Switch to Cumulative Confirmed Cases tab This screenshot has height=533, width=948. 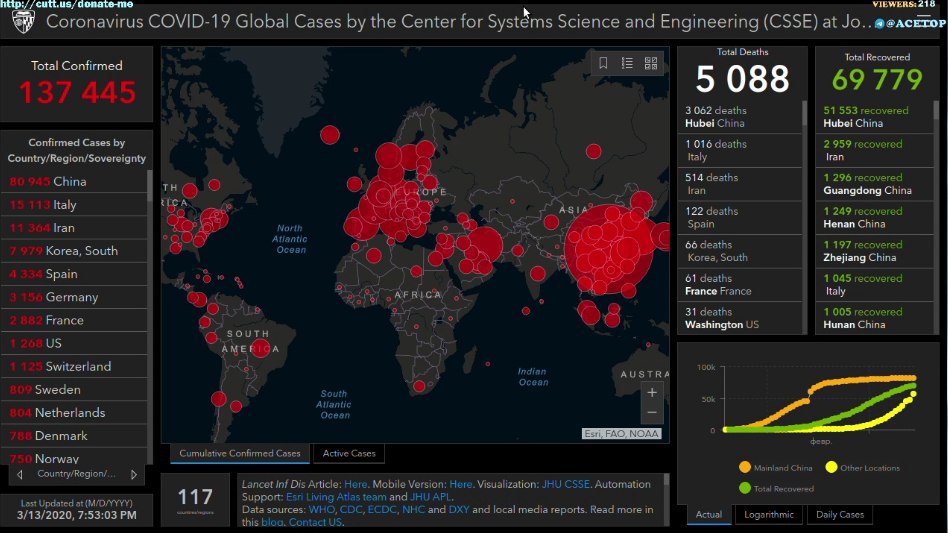pyautogui.click(x=240, y=453)
